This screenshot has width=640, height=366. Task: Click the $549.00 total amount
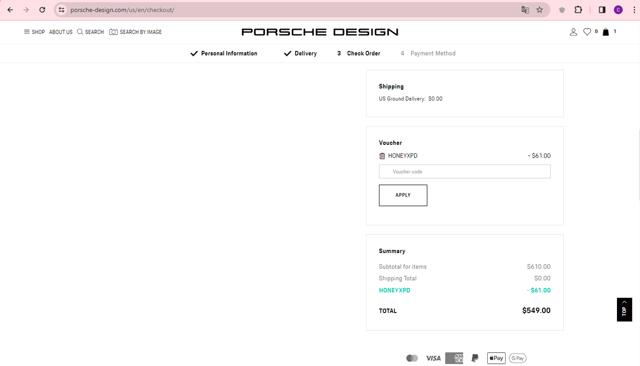(536, 311)
